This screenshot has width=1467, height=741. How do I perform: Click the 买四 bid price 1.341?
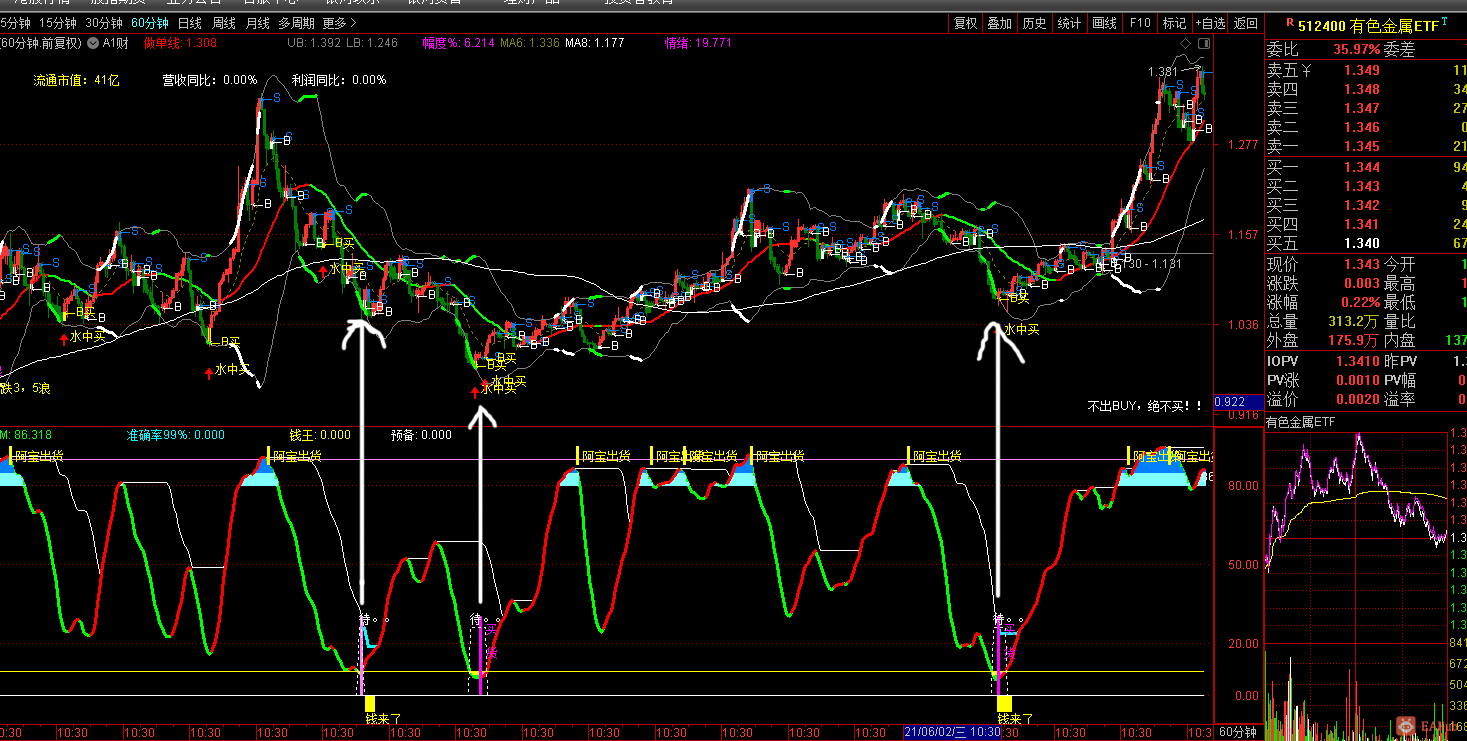[1362, 224]
